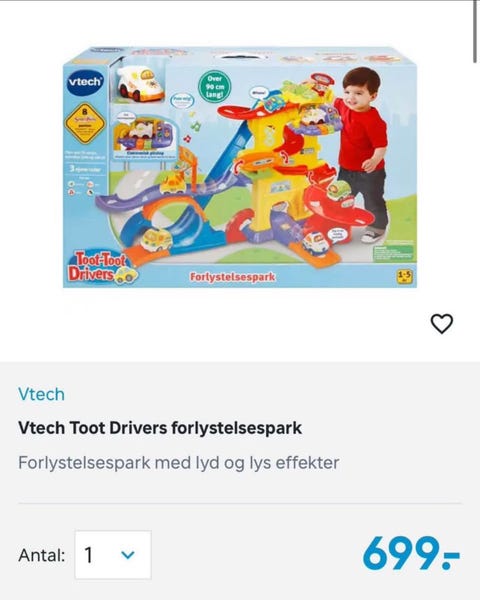Click the yellow diamond badge on box
This screenshot has height=600, width=480.
(x=85, y=123)
